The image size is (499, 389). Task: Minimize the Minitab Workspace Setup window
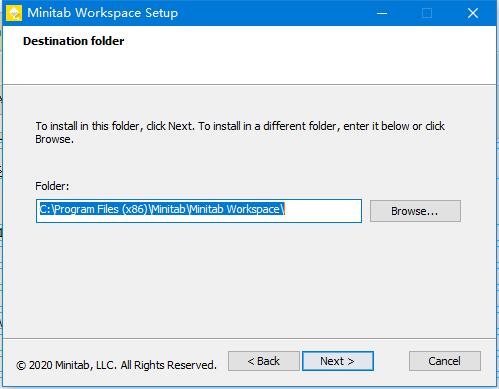point(382,13)
